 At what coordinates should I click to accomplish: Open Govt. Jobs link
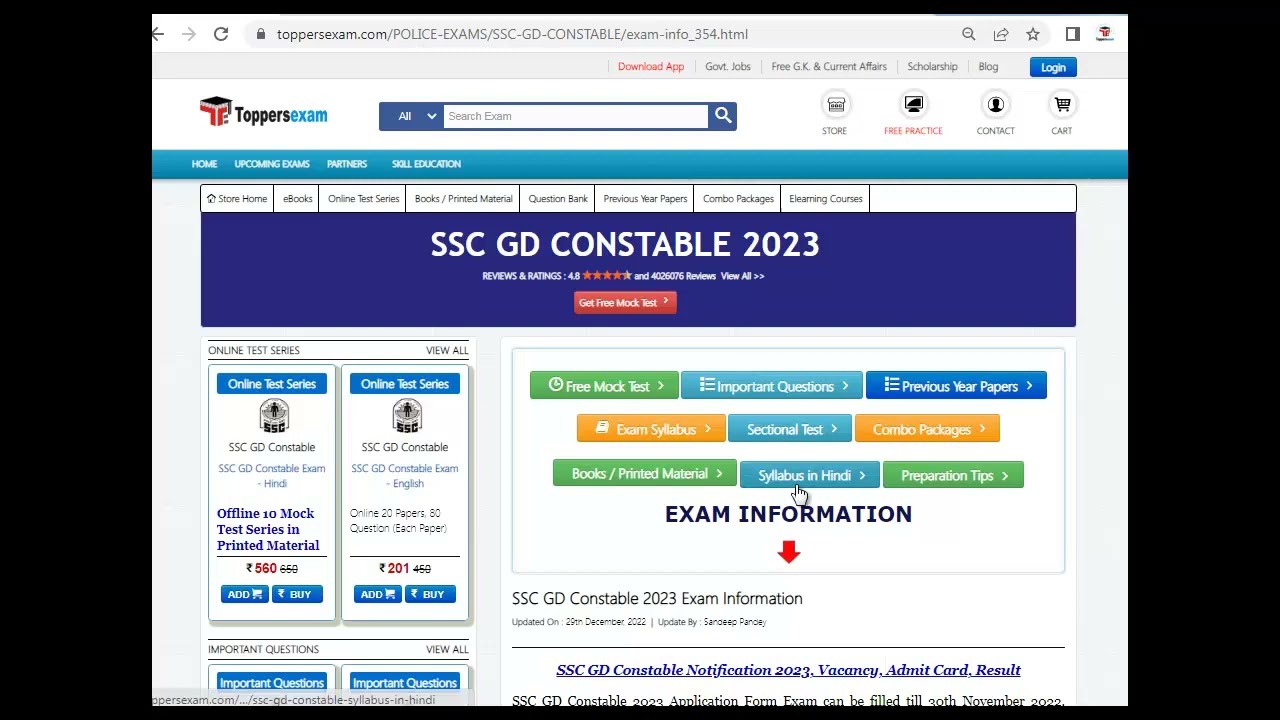(728, 67)
